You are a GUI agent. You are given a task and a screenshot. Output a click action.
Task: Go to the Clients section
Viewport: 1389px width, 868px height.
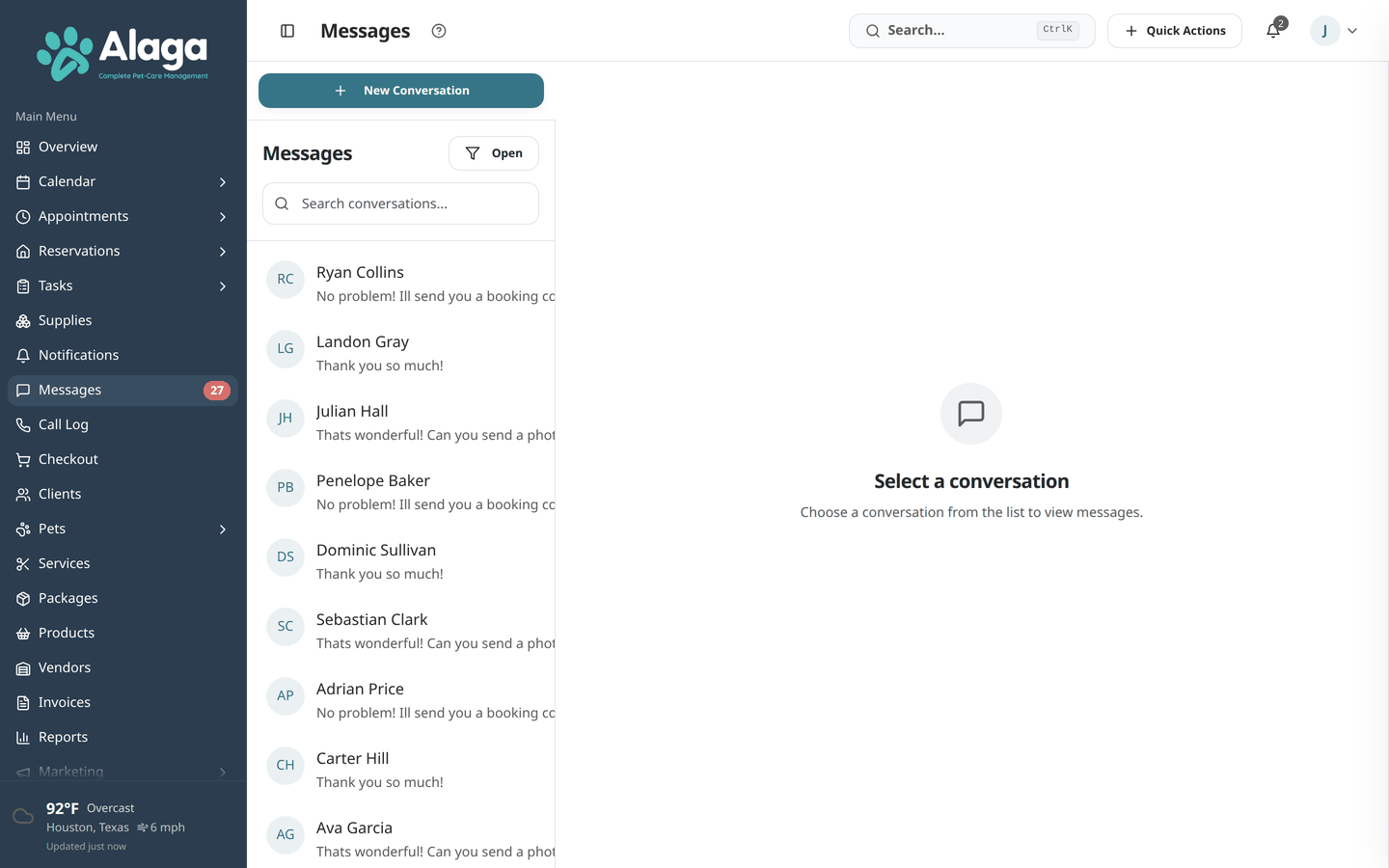tap(123, 495)
